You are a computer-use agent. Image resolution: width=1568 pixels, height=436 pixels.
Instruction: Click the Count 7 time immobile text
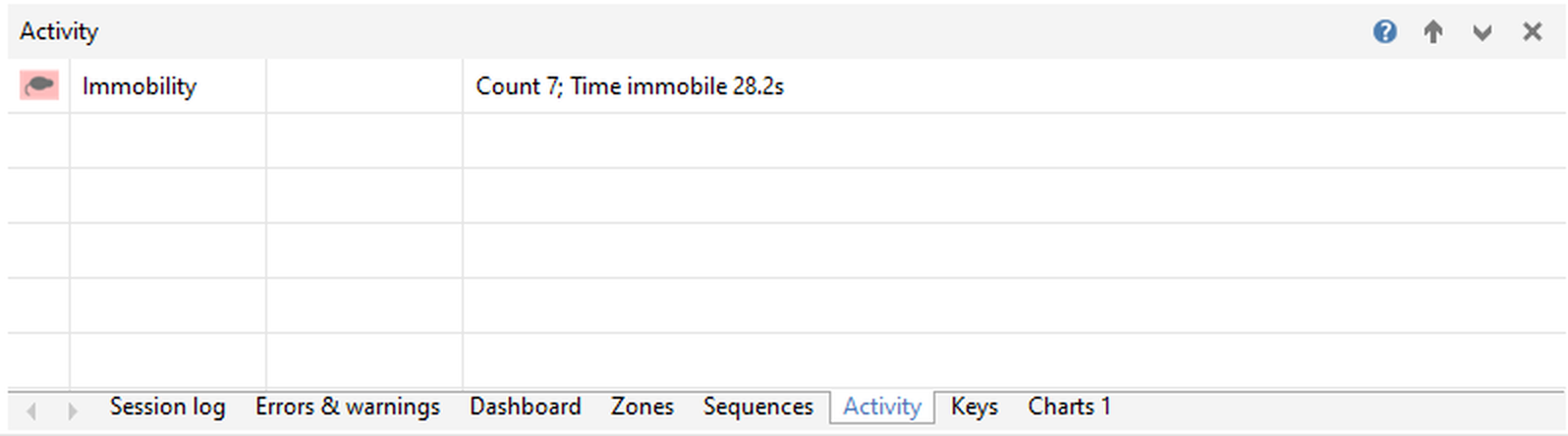click(x=629, y=86)
